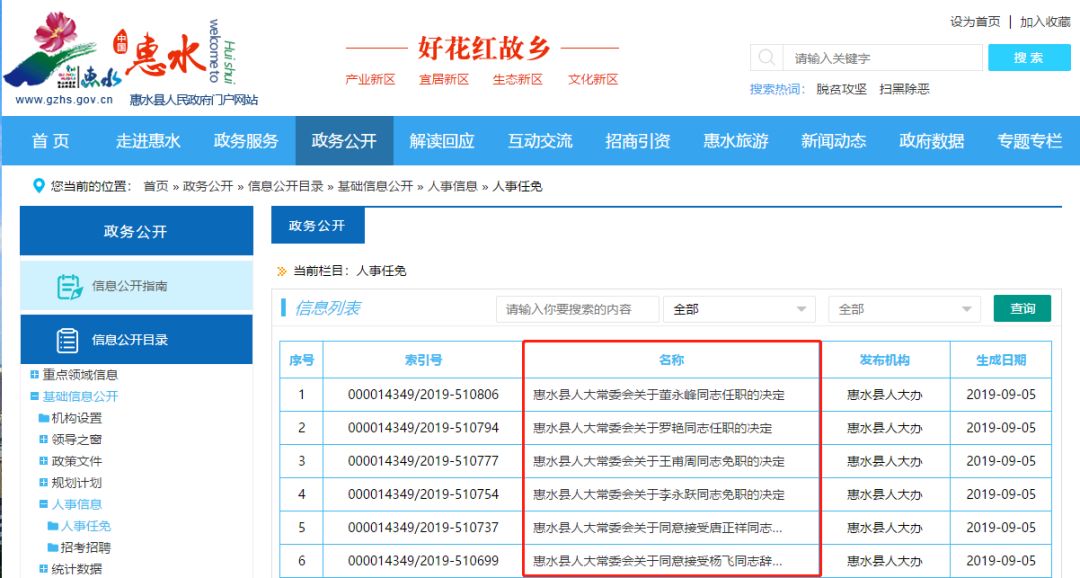Open the 信息公开指南 clipboard icon
Viewport: 1080px width, 578px height.
[70, 286]
